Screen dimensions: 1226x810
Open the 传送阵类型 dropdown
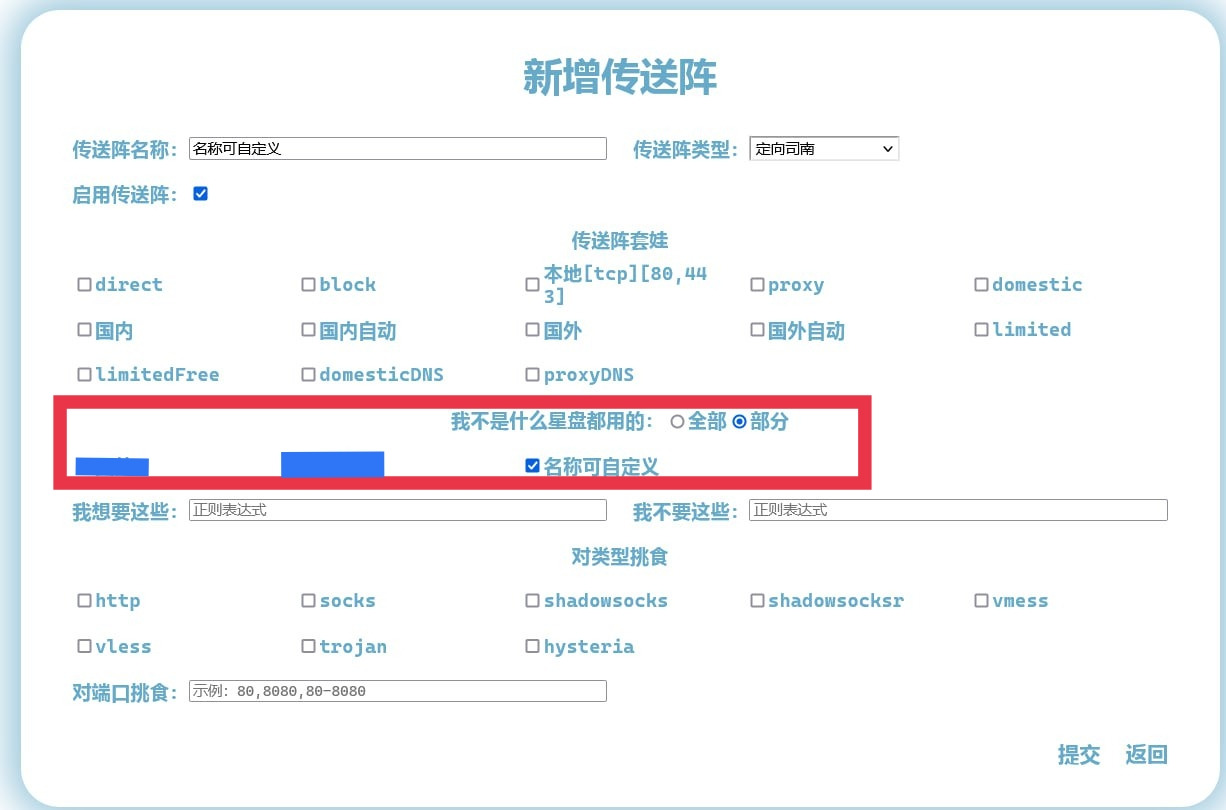click(824, 149)
